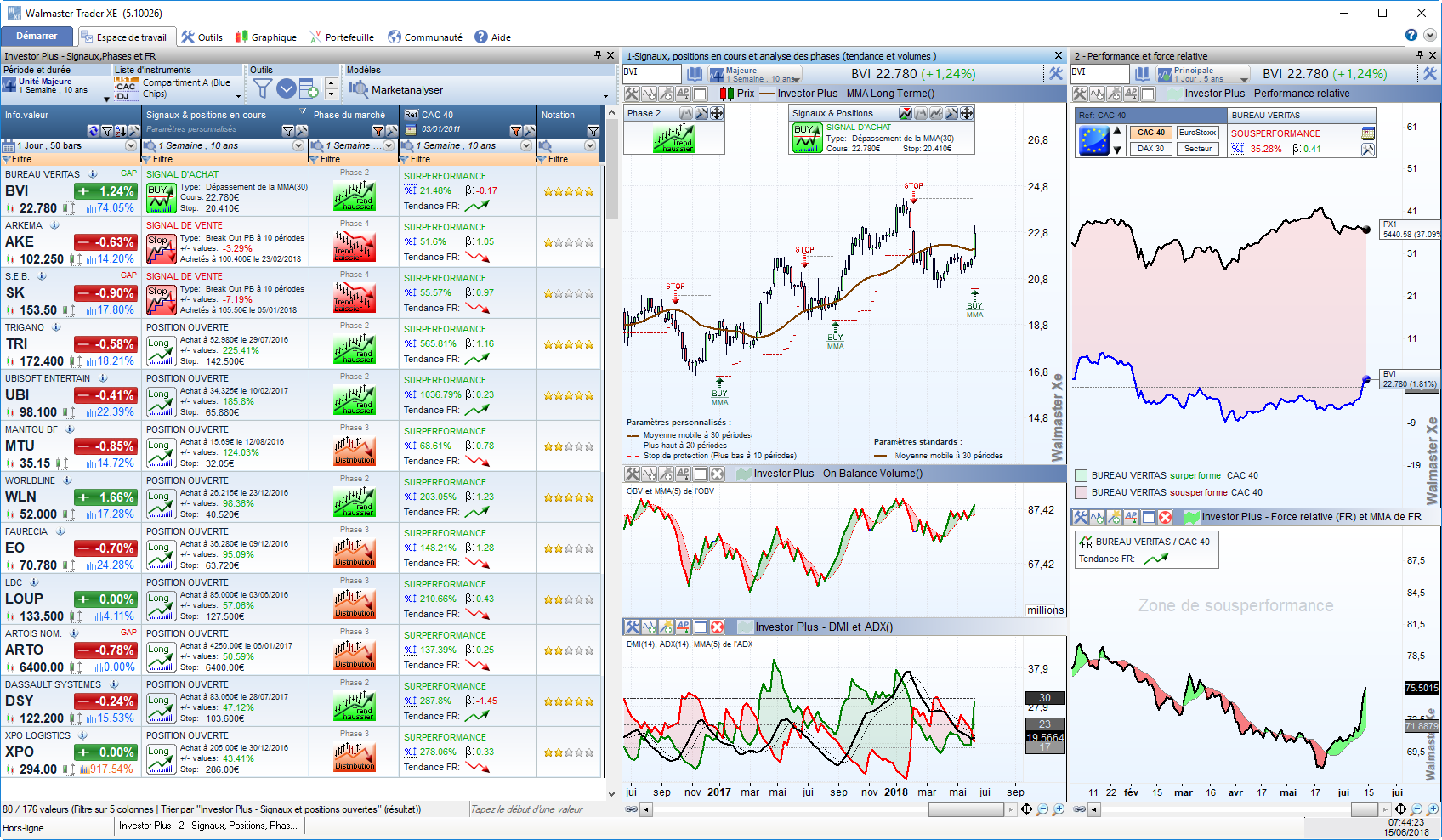Click move icon in Phase 2 info box

click(x=717, y=113)
